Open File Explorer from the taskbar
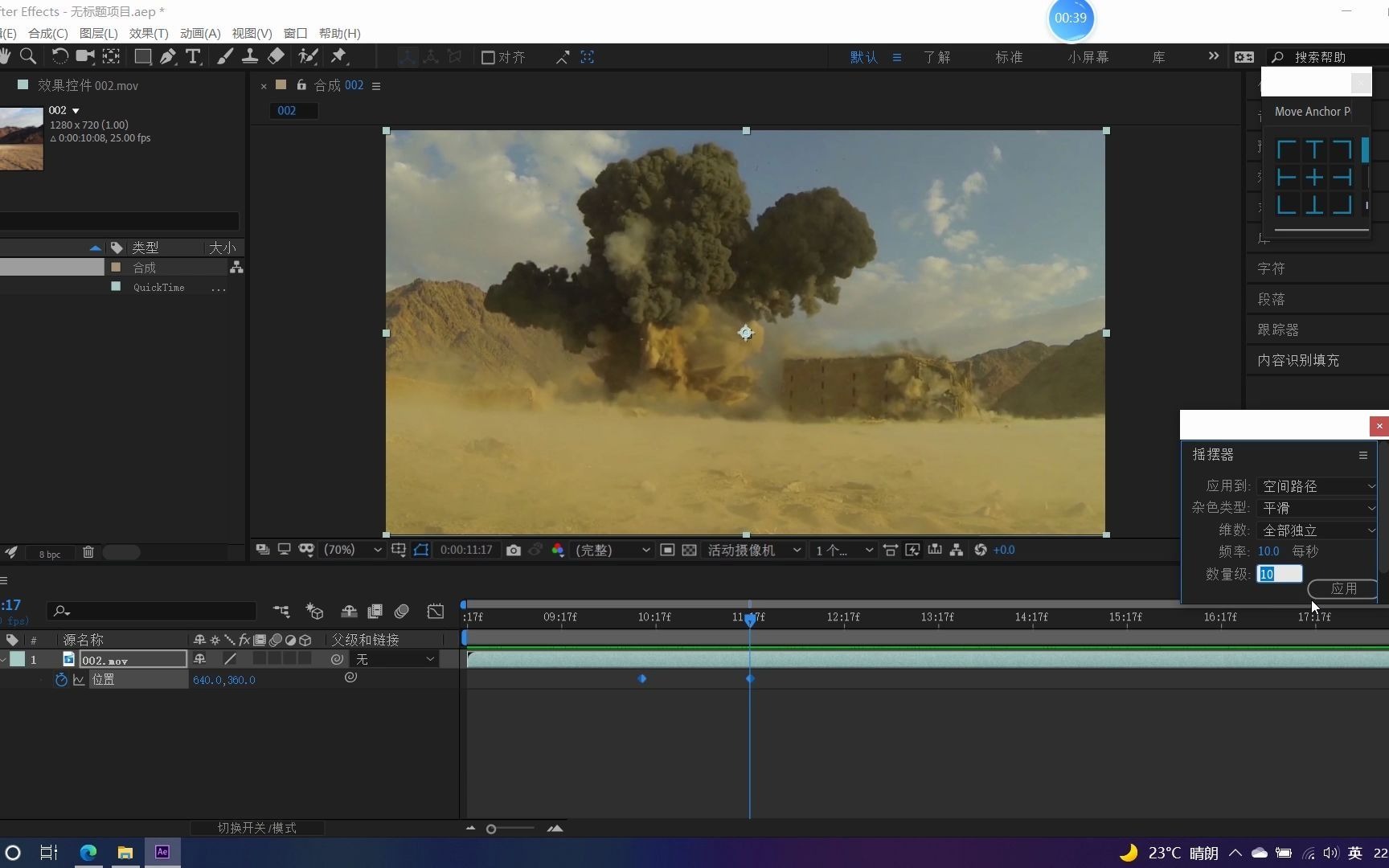This screenshot has height=868, width=1389. 125,852
